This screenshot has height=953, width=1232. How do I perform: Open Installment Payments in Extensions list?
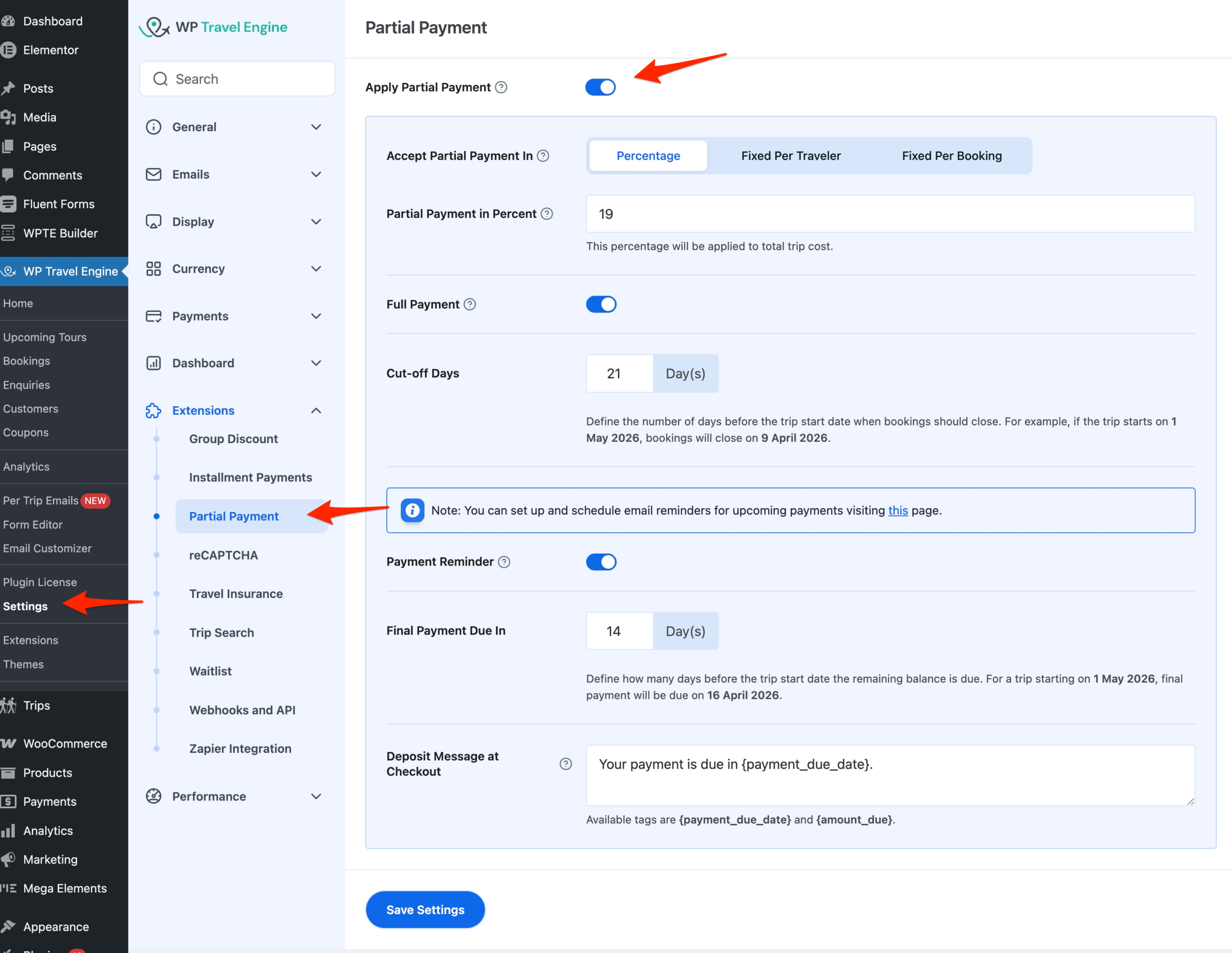(x=250, y=477)
